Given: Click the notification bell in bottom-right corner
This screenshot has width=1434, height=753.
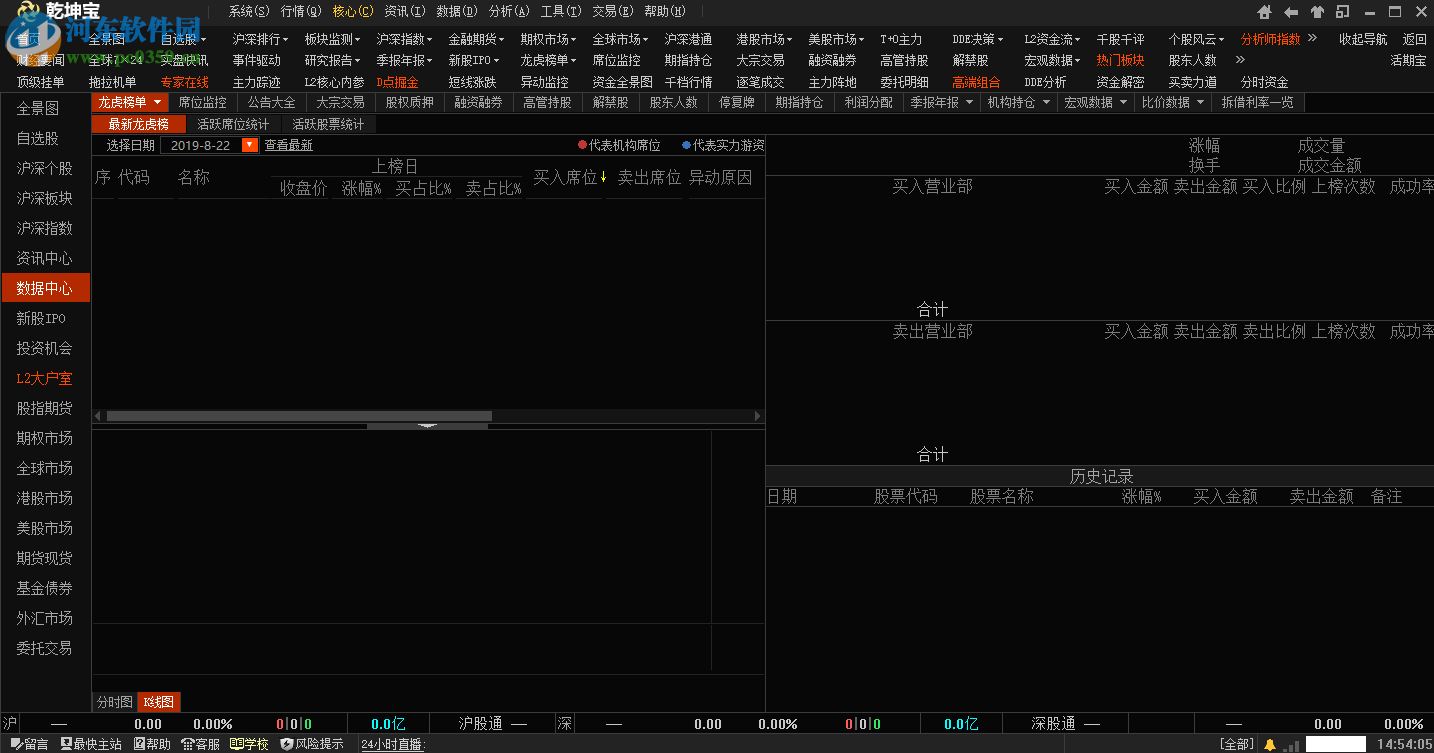Looking at the screenshot, I should (1270, 744).
